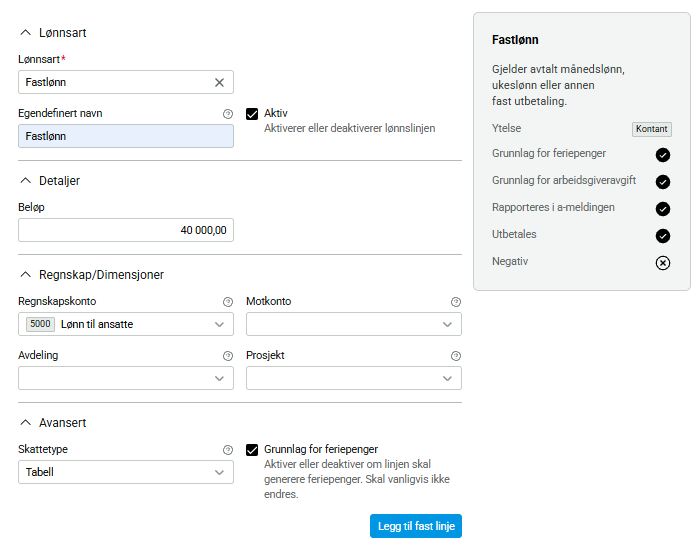This screenshot has height=554, width=694.
Task: Open help icon for Avdeling
Action: tap(227, 356)
